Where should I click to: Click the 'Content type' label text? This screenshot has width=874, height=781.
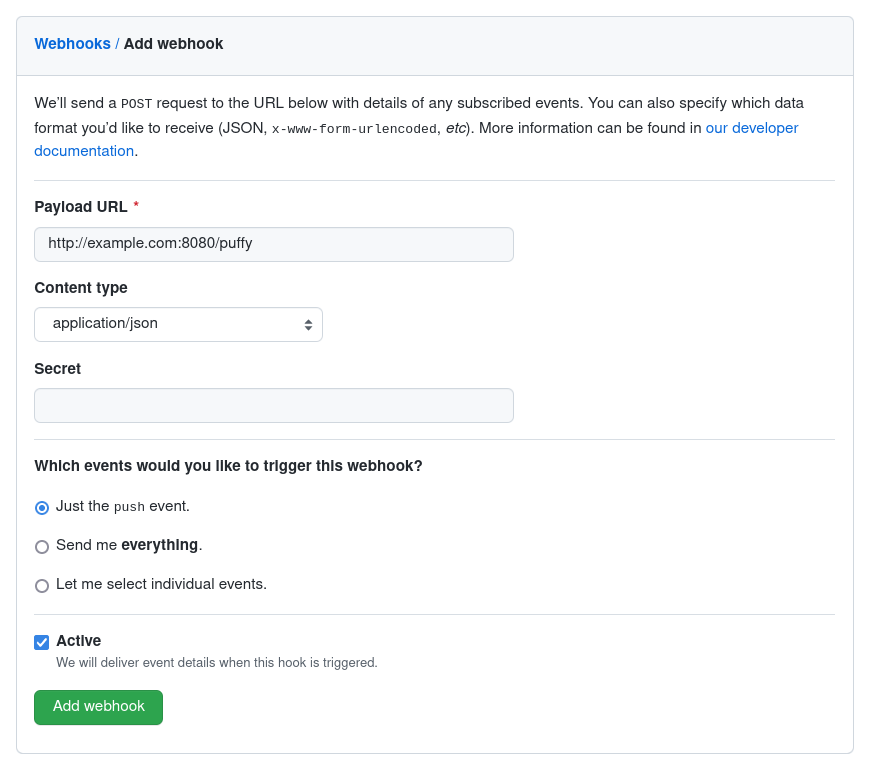[81, 288]
